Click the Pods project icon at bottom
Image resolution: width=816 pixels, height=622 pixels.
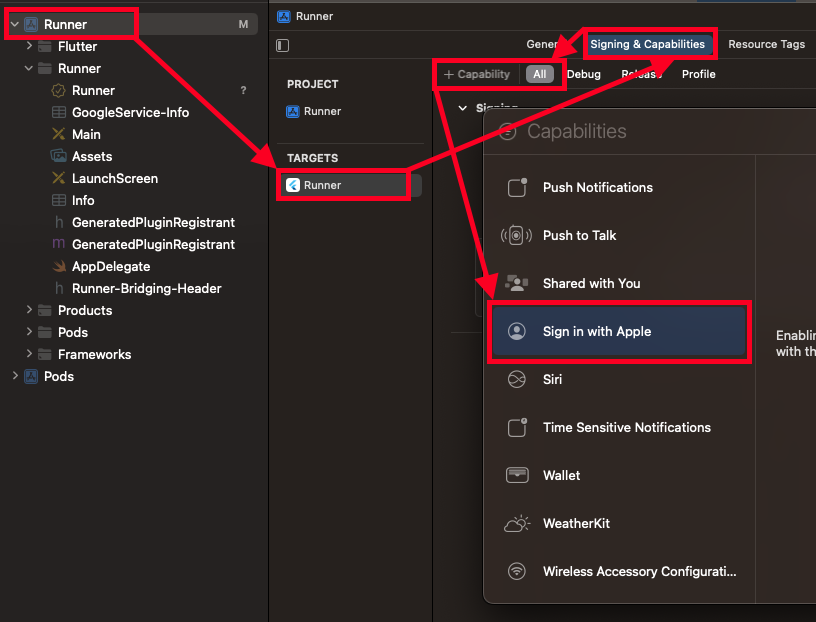31,376
